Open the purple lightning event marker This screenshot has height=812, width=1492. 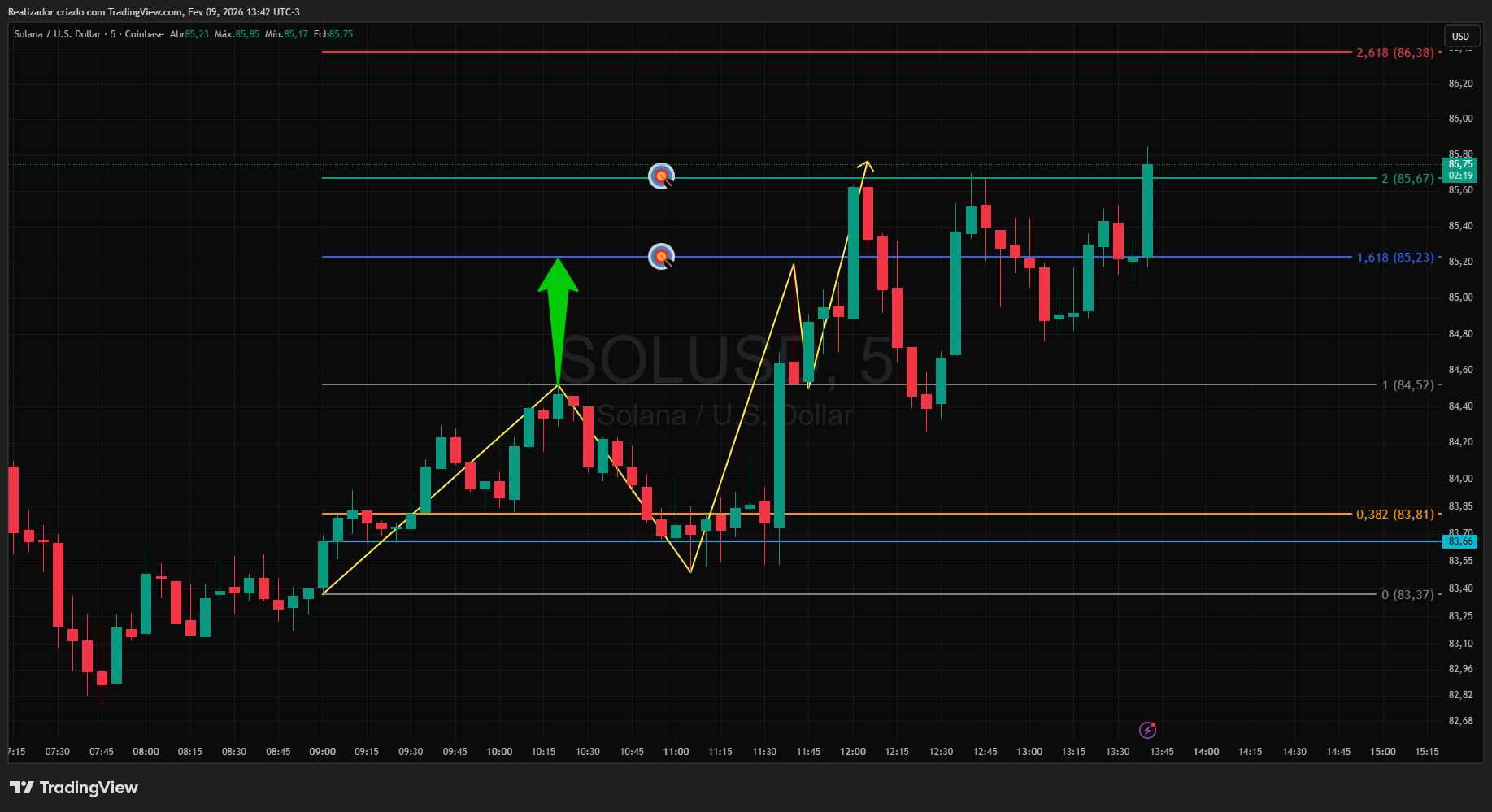click(x=1147, y=730)
